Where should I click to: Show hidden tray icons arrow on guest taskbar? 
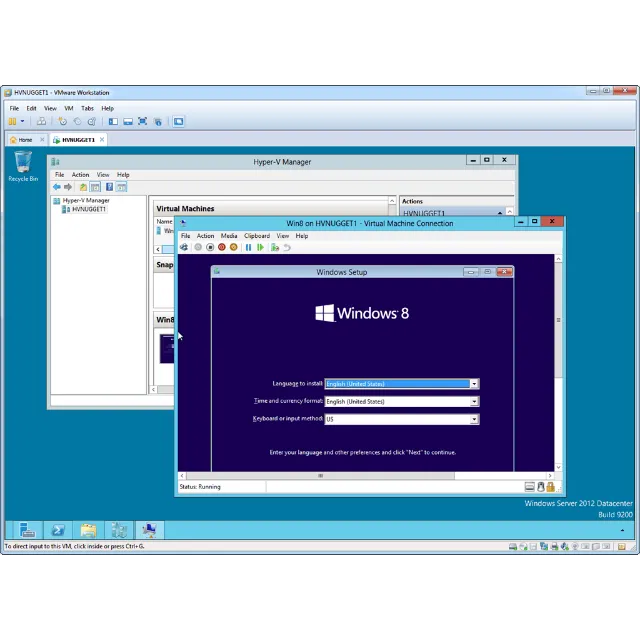coord(622,531)
